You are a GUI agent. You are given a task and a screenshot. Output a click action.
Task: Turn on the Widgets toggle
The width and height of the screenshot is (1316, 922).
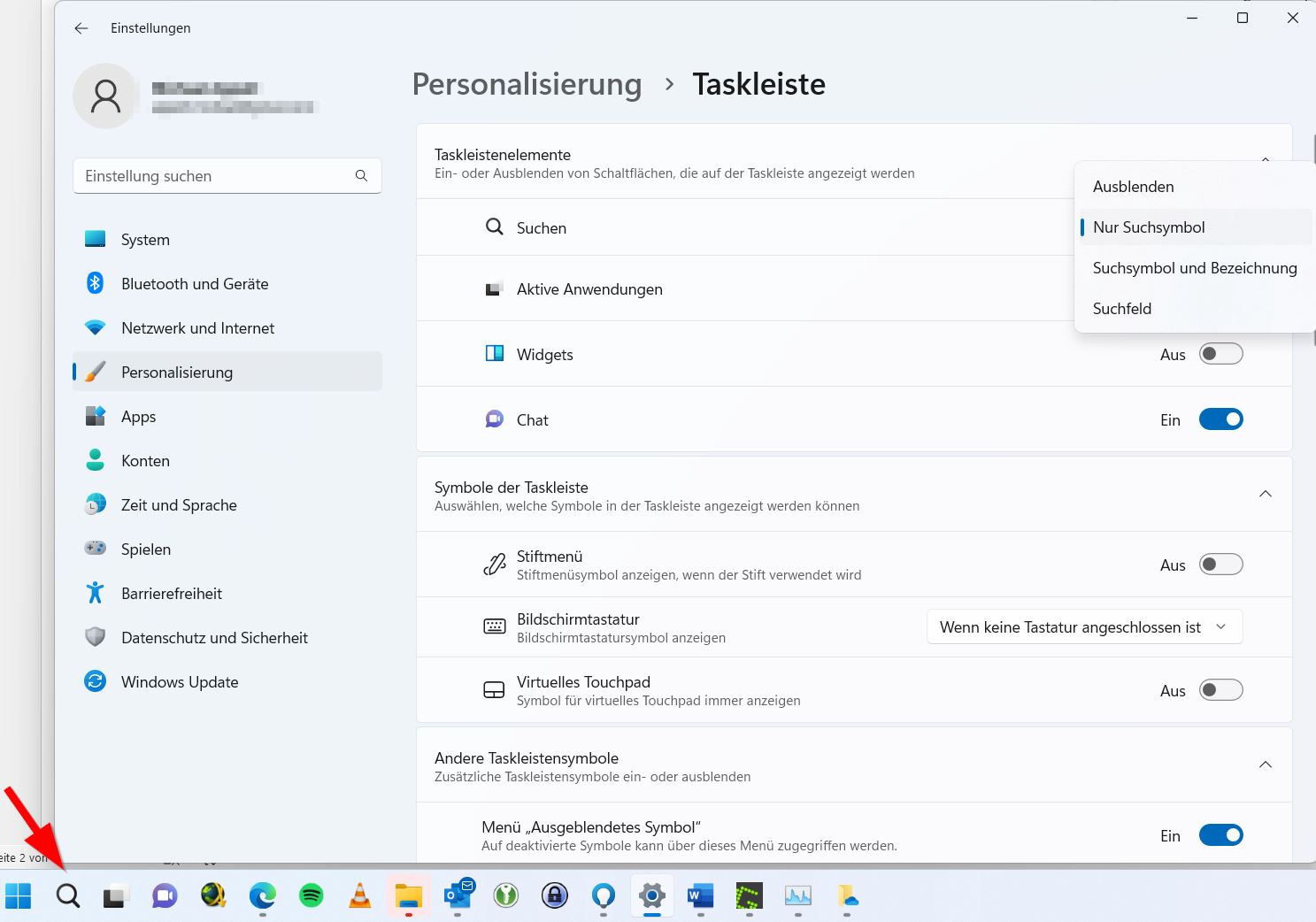click(x=1221, y=354)
